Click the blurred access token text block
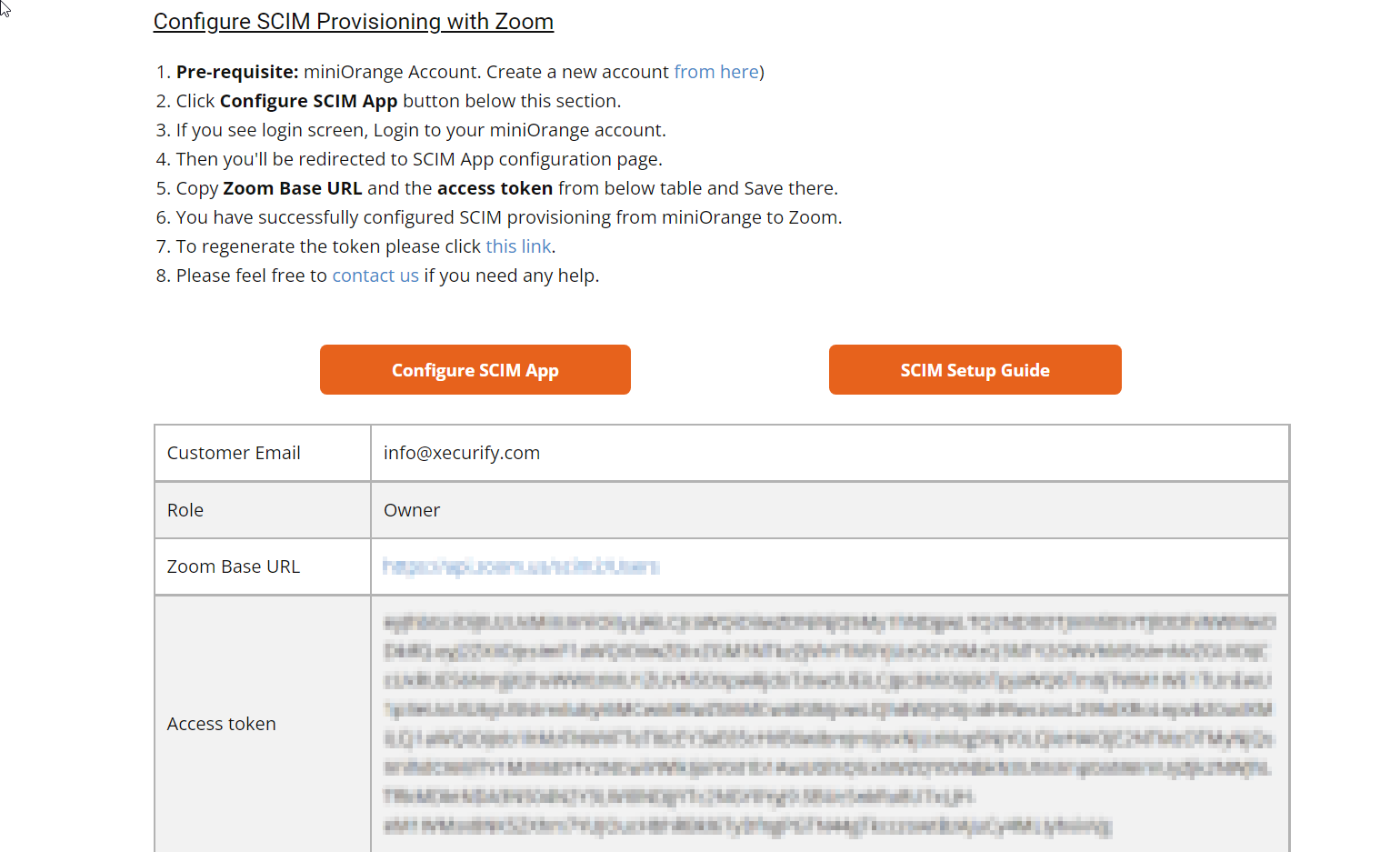 (828, 724)
